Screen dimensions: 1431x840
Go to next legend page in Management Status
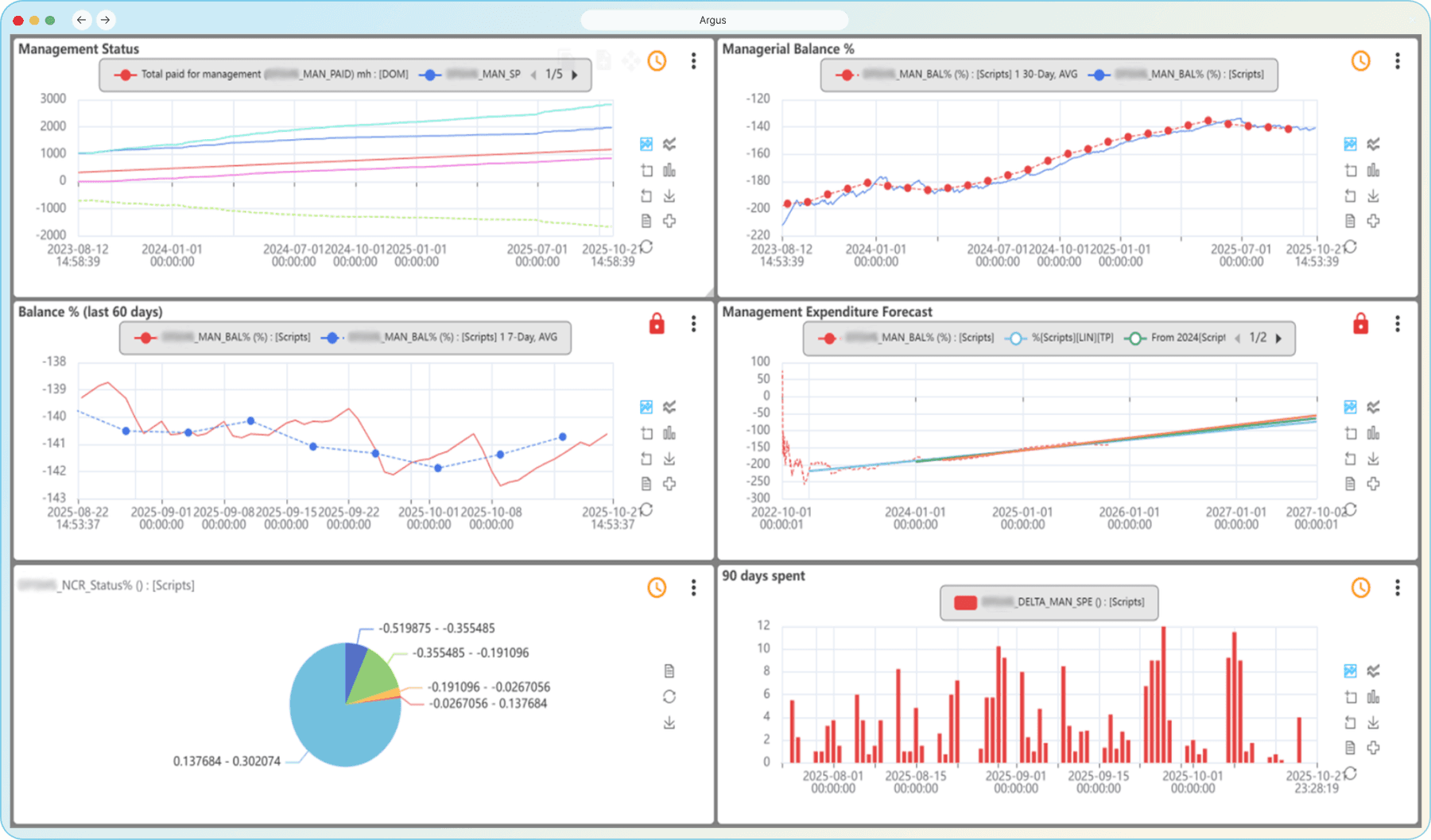click(x=575, y=75)
